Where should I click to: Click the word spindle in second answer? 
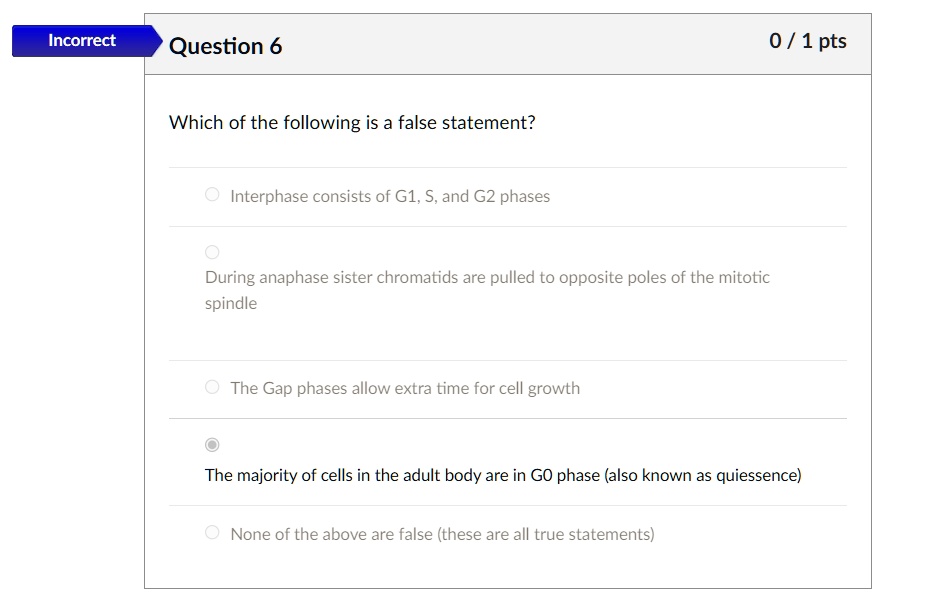coord(231,303)
